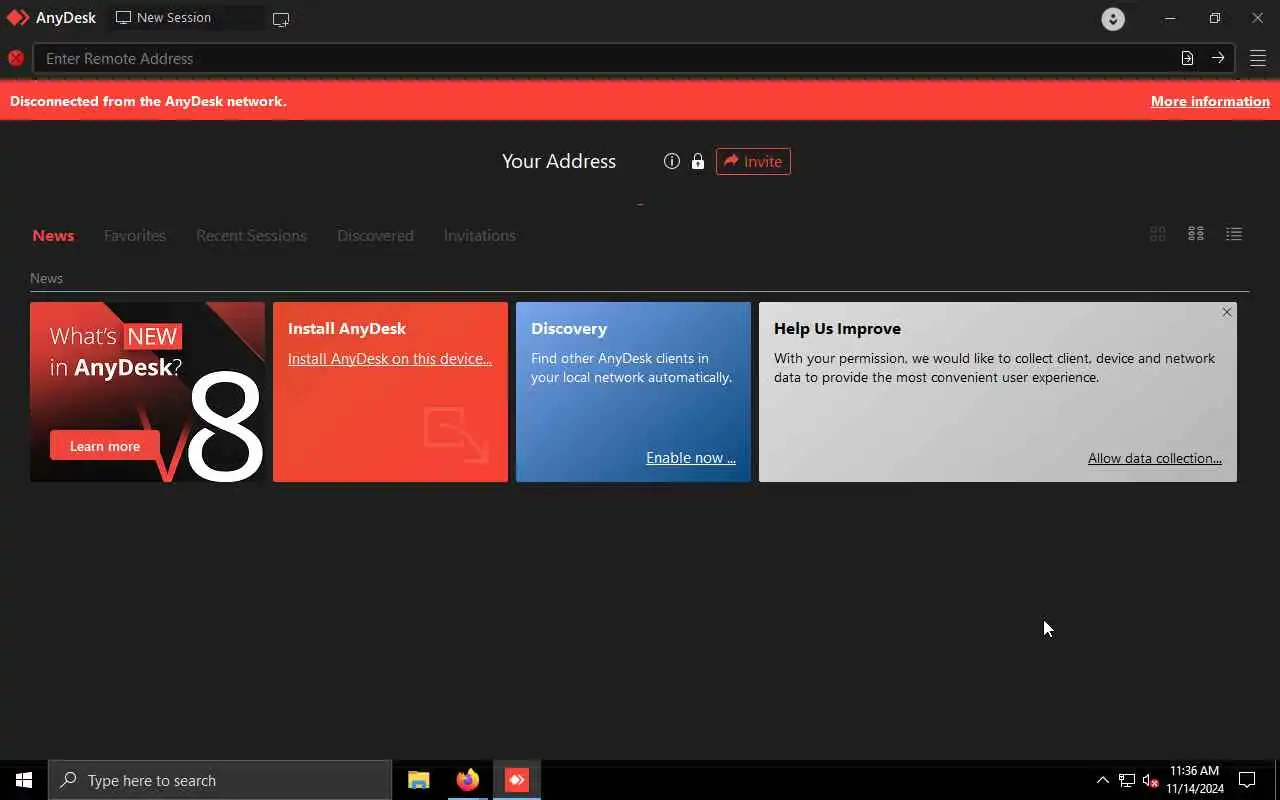Screen dimensions: 1280x800
Task: Open the Invitations tab
Action: click(x=480, y=235)
